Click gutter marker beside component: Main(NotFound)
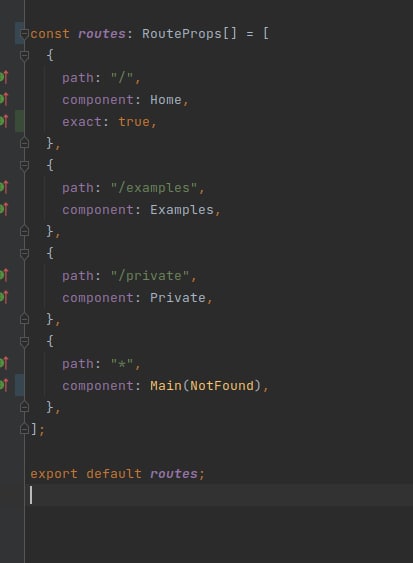 pos(4,385)
